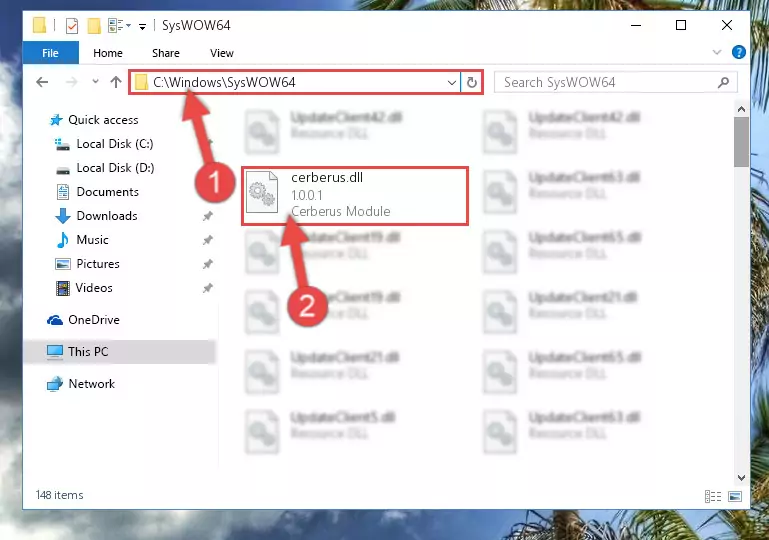The height and width of the screenshot is (540, 769).
Task: Select OneDrive in navigation pane
Action: pos(94,320)
